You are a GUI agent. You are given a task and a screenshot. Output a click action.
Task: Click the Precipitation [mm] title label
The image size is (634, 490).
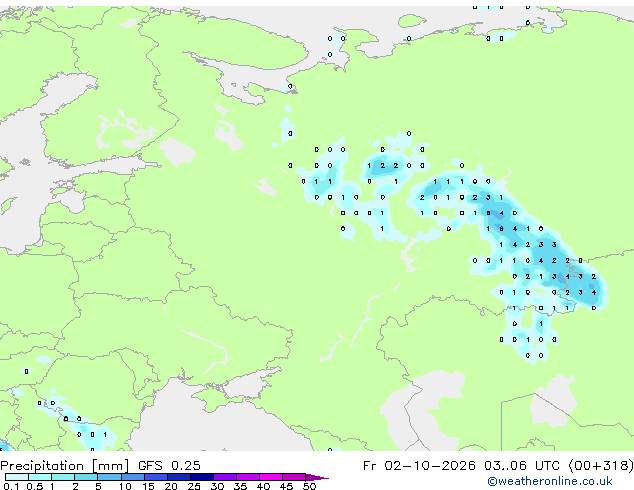(65, 466)
